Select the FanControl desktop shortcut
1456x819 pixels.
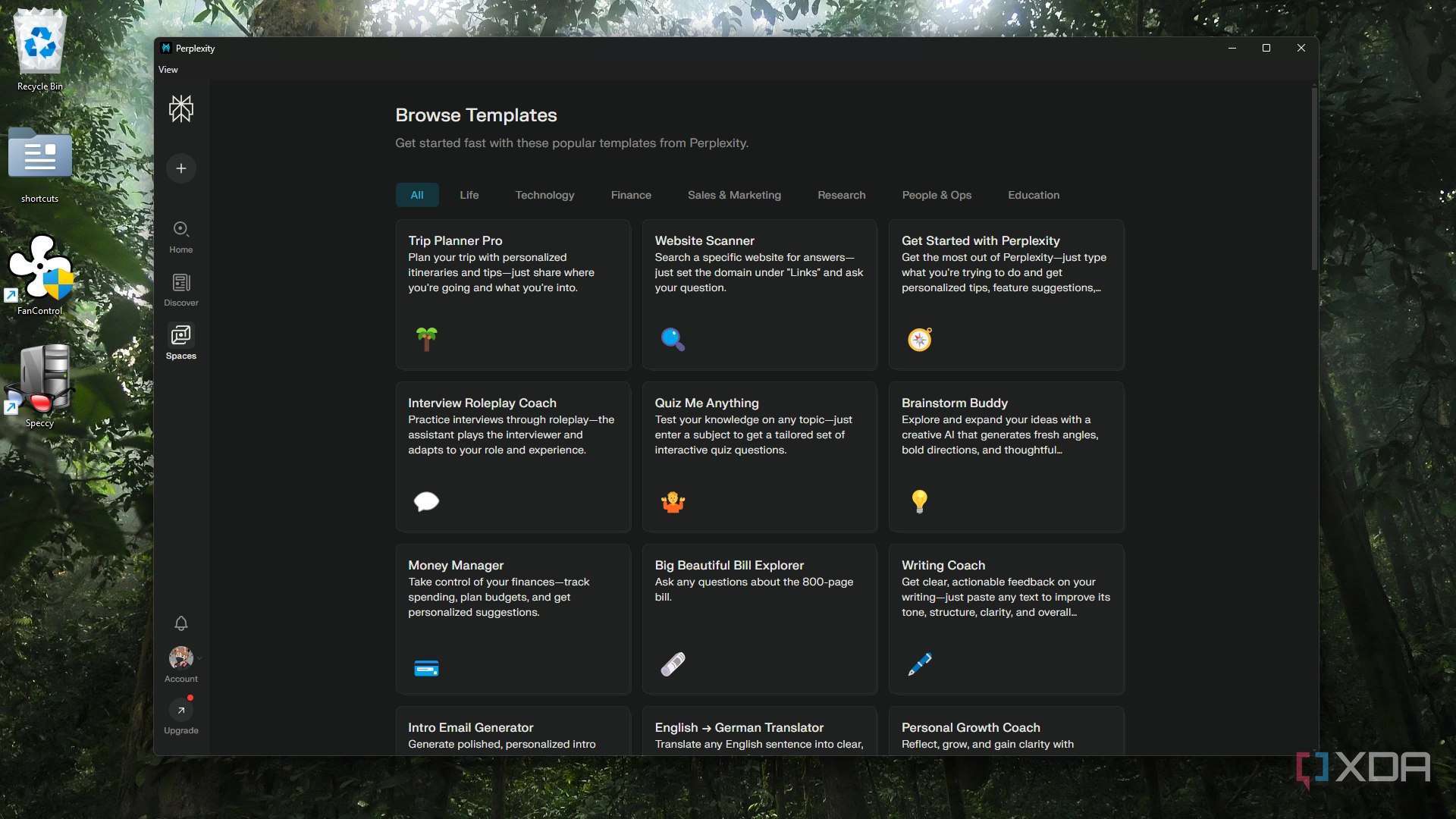click(x=40, y=275)
